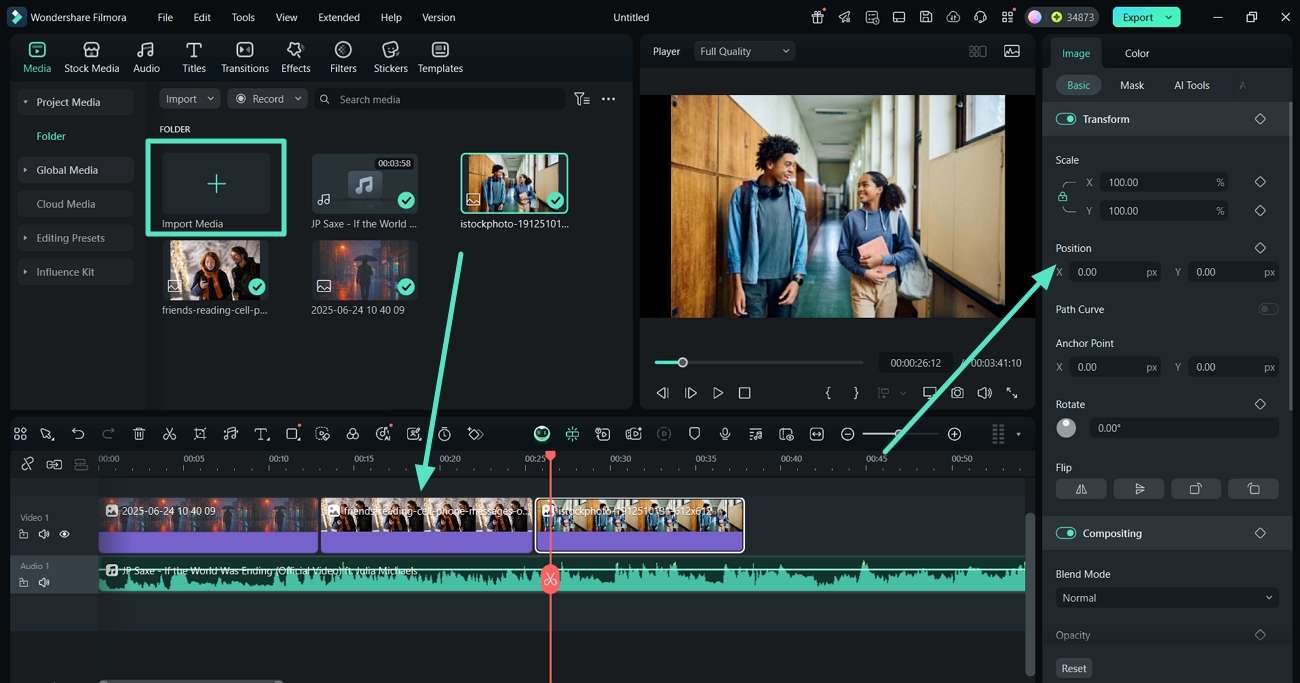Expand Influence Kit tree item
Image resolution: width=1300 pixels, height=683 pixels.
[25, 272]
